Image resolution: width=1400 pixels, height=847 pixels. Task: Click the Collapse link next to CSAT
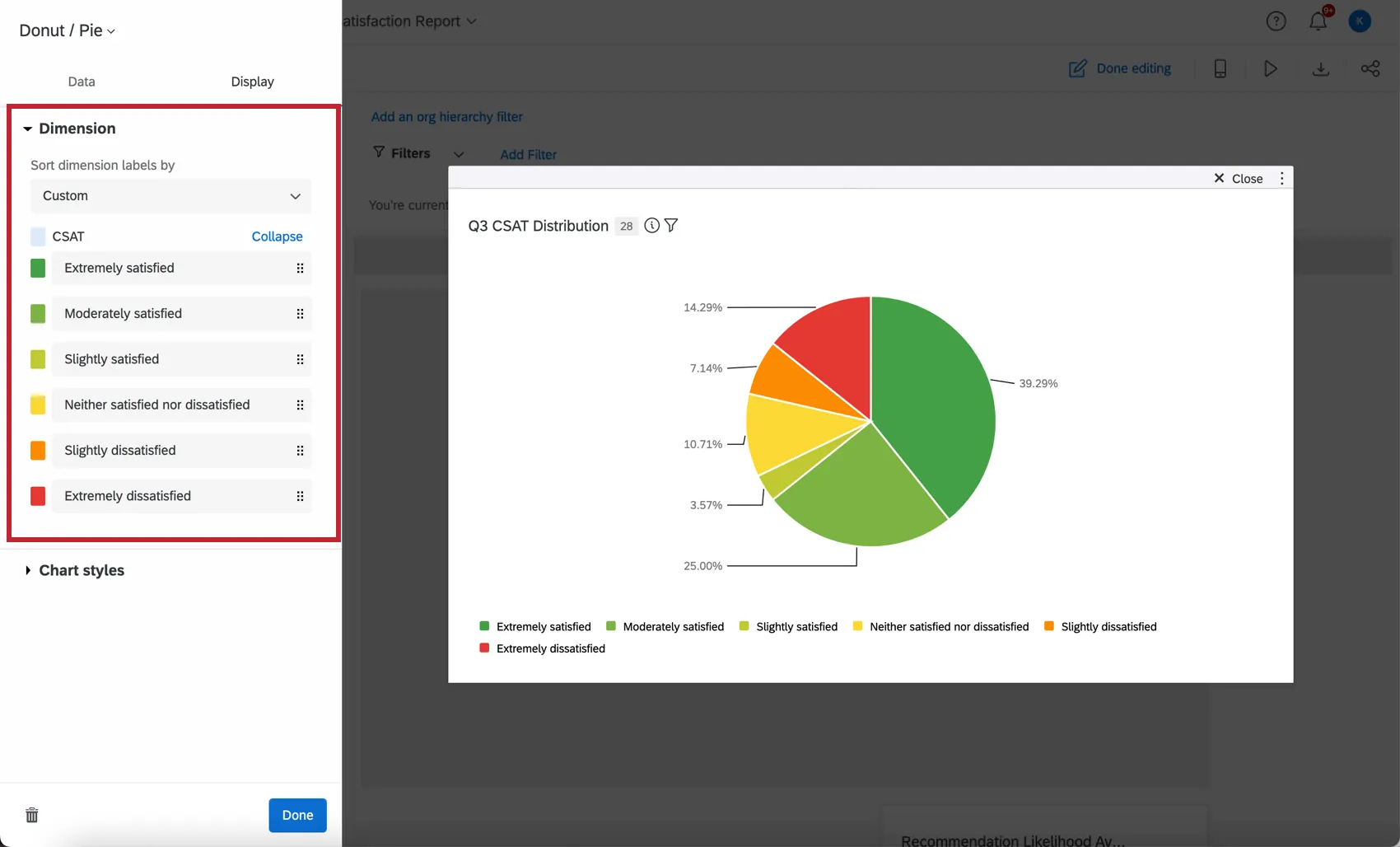[277, 236]
